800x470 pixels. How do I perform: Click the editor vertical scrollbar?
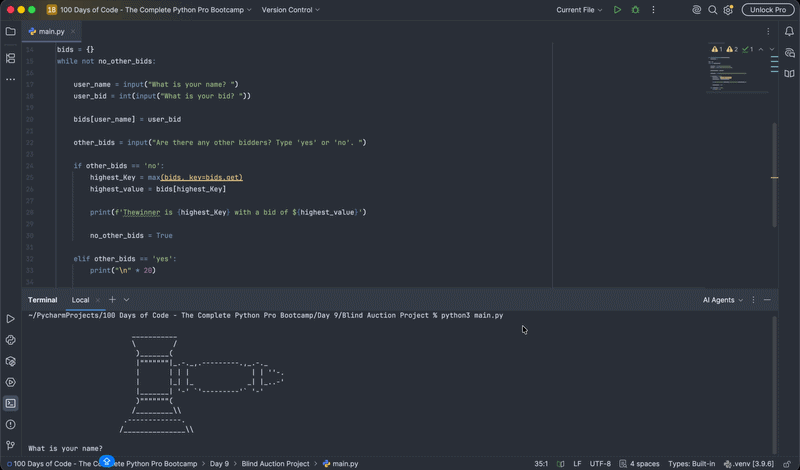coord(774,175)
